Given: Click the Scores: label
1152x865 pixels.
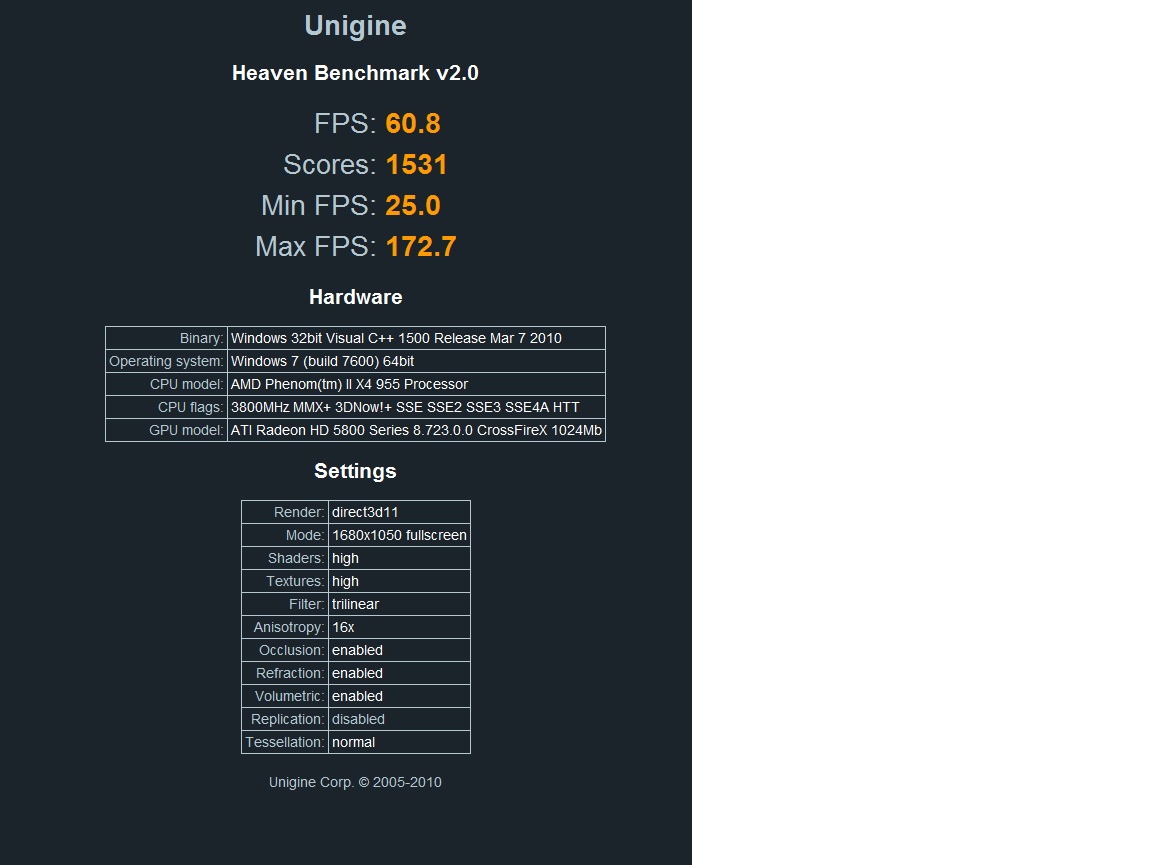Looking at the screenshot, I should (330, 165).
